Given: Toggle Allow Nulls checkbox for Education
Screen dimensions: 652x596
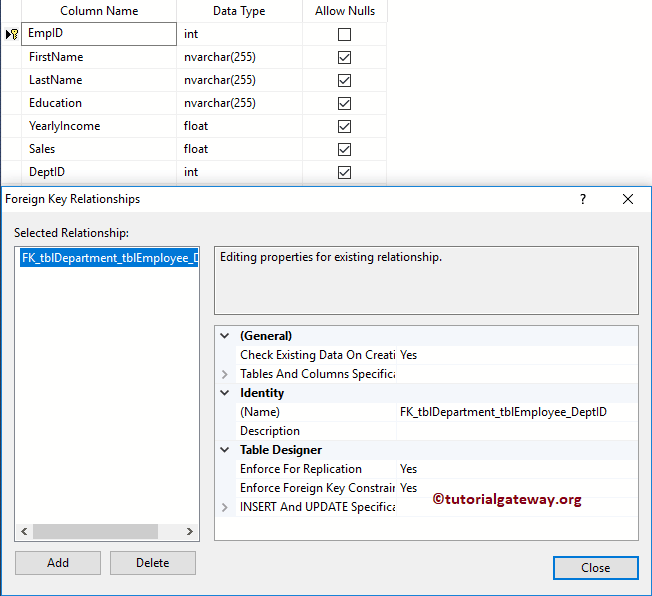Looking at the screenshot, I should pyautogui.click(x=344, y=103).
